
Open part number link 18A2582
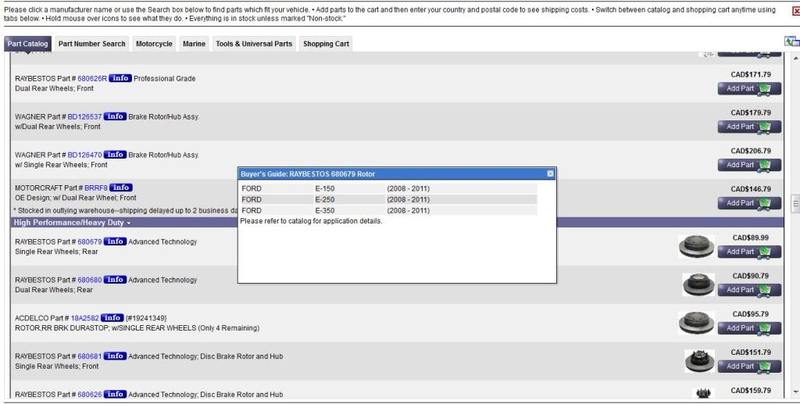(x=85, y=318)
